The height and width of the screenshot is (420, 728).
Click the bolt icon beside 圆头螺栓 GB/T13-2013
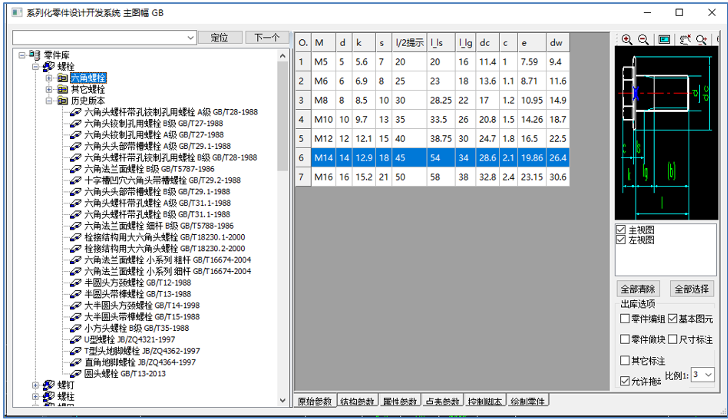76,373
